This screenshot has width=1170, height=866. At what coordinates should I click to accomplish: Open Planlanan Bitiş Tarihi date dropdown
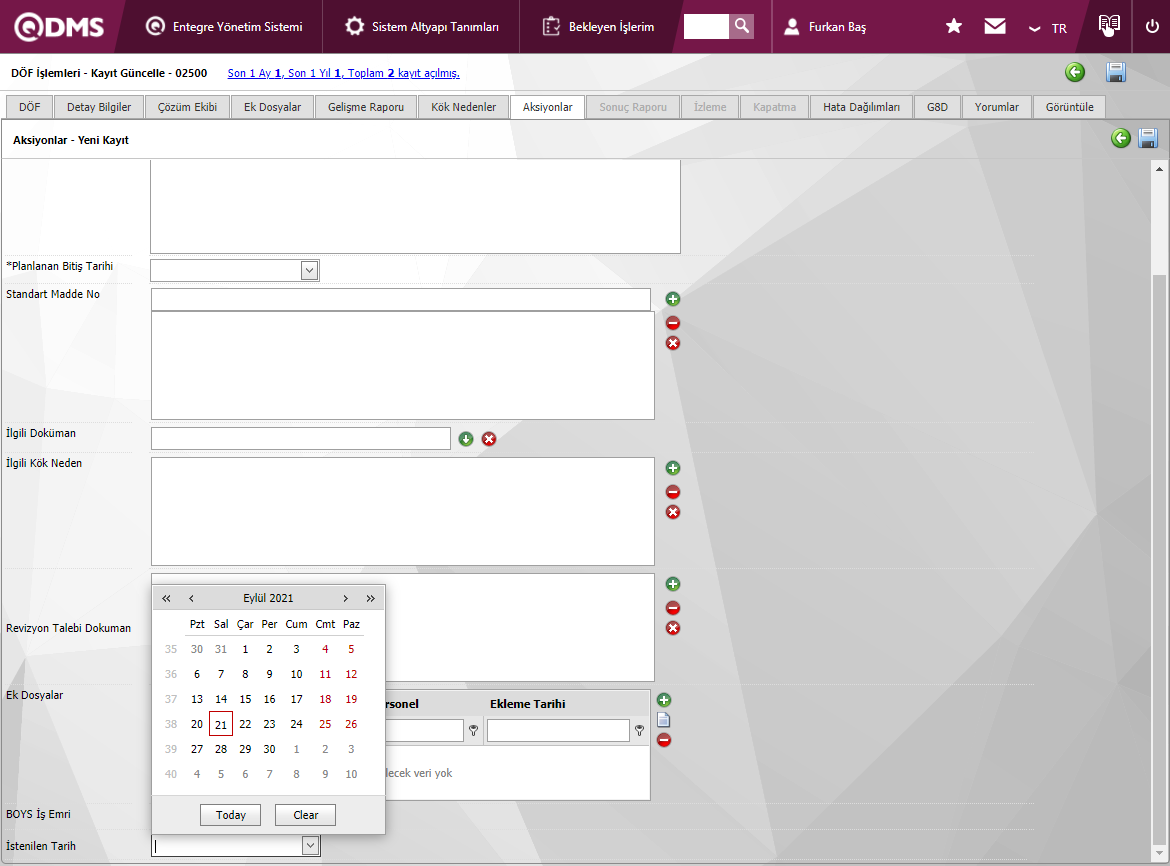[x=310, y=270]
